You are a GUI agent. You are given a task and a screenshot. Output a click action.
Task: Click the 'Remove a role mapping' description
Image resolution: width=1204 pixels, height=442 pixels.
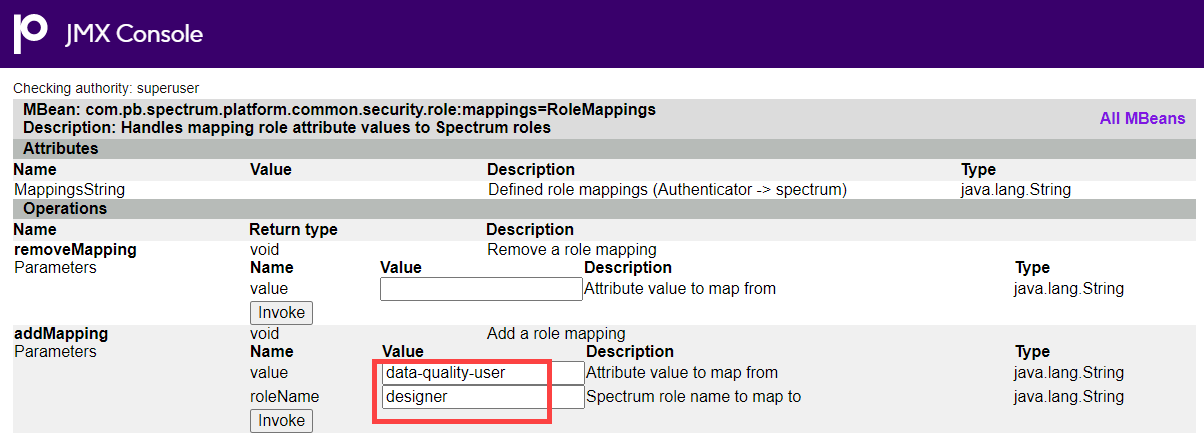pos(572,249)
